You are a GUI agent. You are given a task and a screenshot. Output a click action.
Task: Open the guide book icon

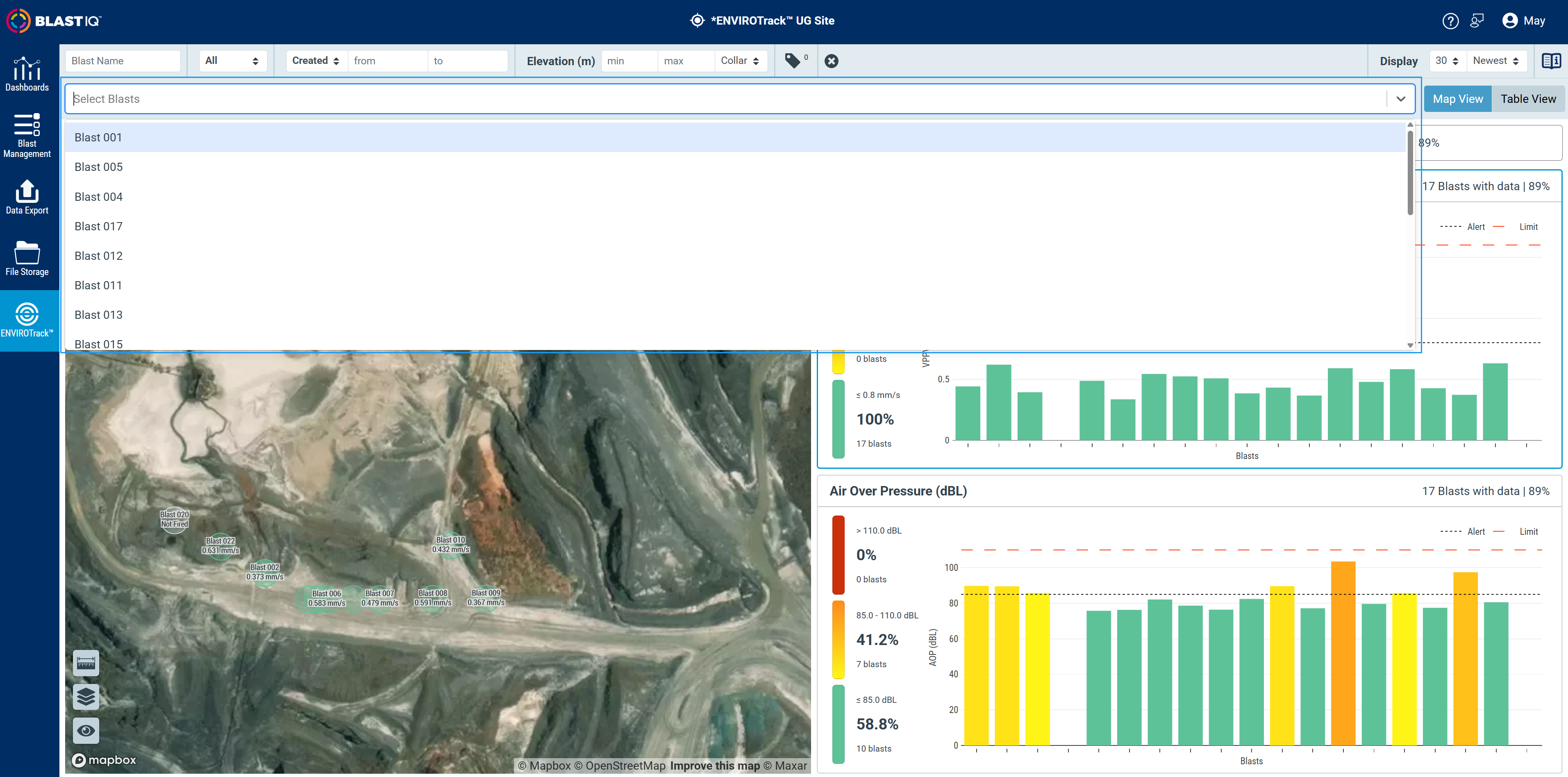(1551, 61)
